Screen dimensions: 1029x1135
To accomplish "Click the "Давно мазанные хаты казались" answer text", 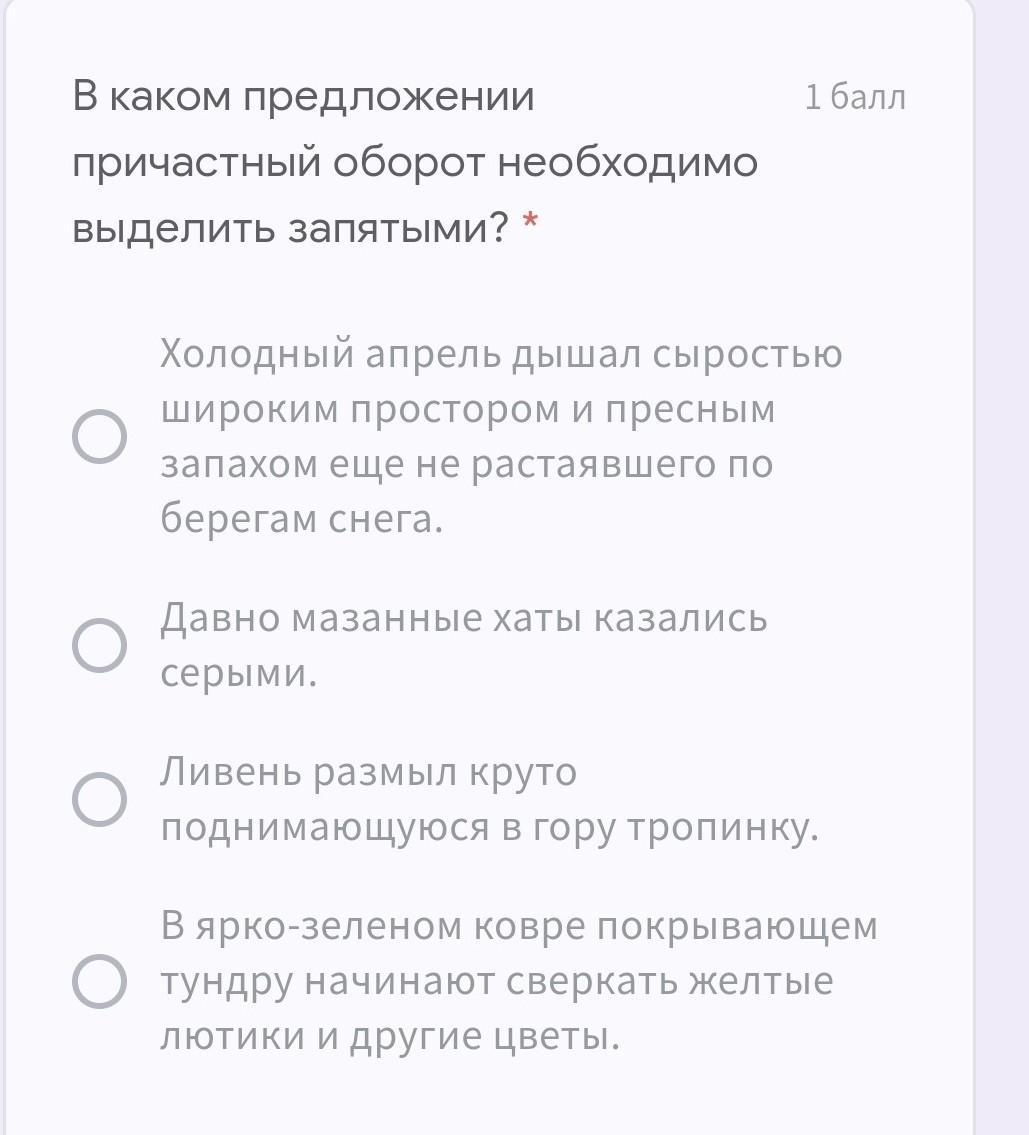I will tap(464, 619).
